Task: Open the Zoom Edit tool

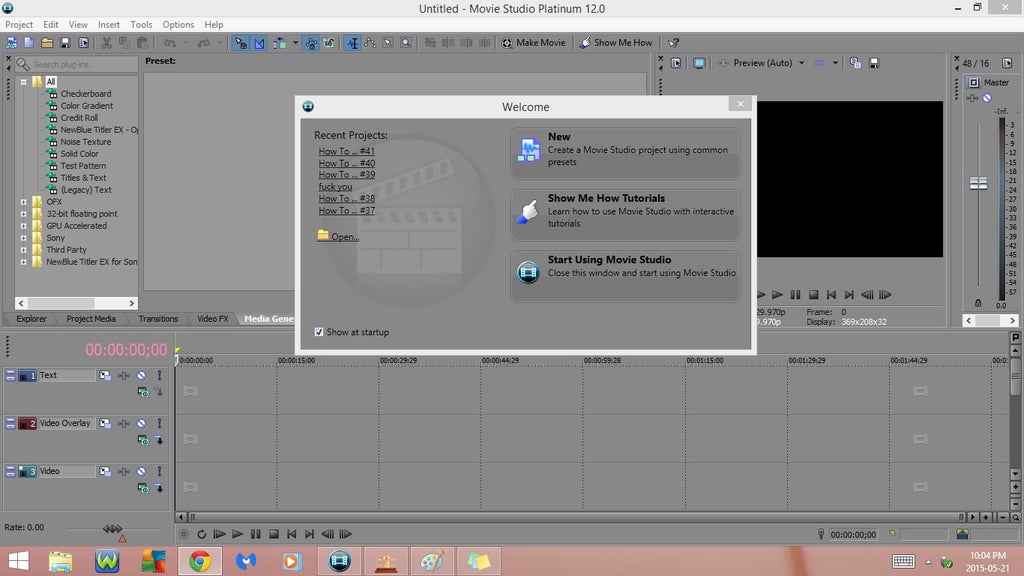Action: tap(407, 42)
